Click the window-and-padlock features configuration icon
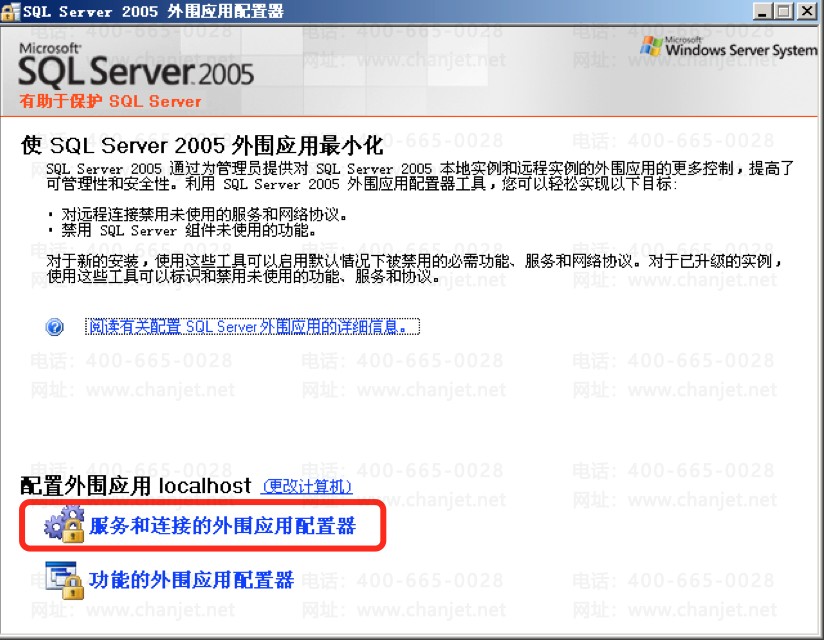The width and height of the screenshot is (824, 640). click(x=65, y=580)
